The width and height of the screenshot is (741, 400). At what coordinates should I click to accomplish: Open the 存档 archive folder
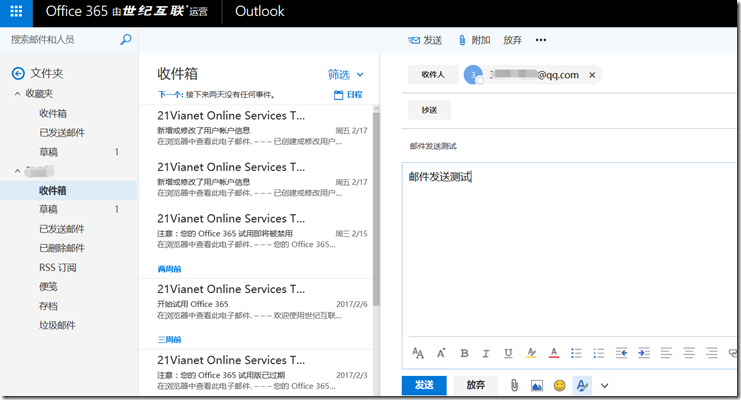coord(48,306)
